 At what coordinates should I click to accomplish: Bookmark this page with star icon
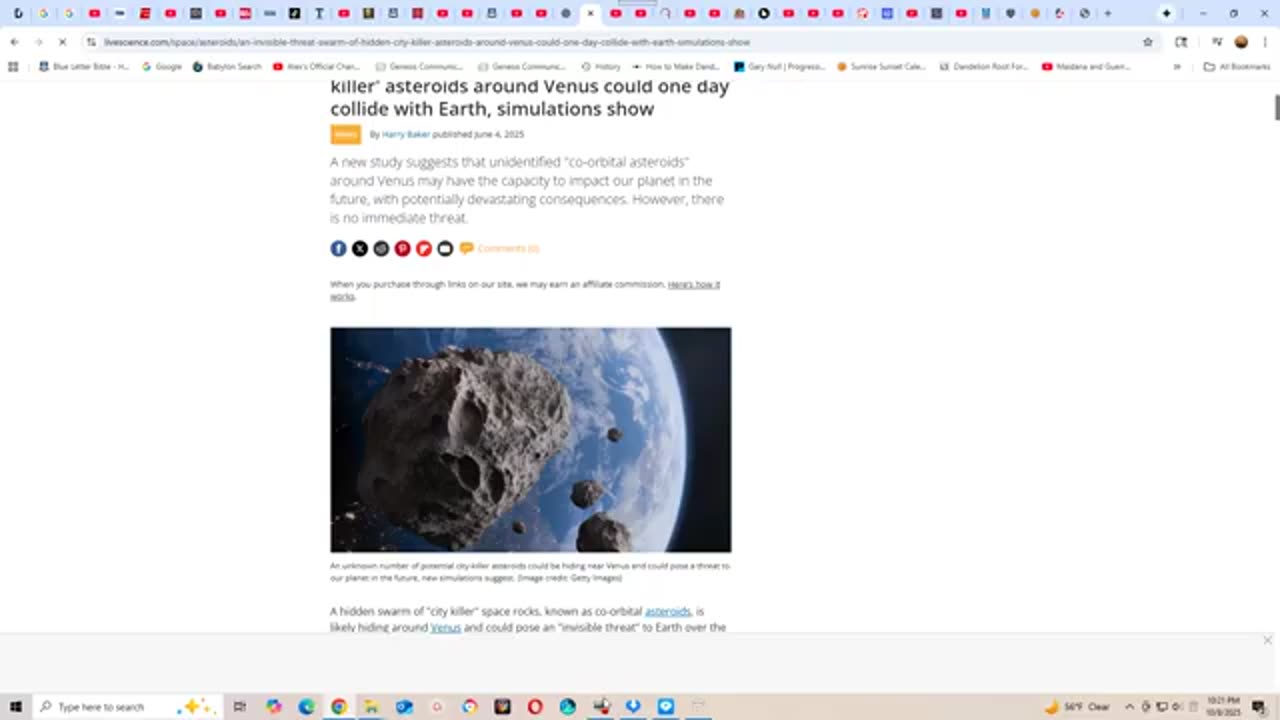click(1148, 42)
